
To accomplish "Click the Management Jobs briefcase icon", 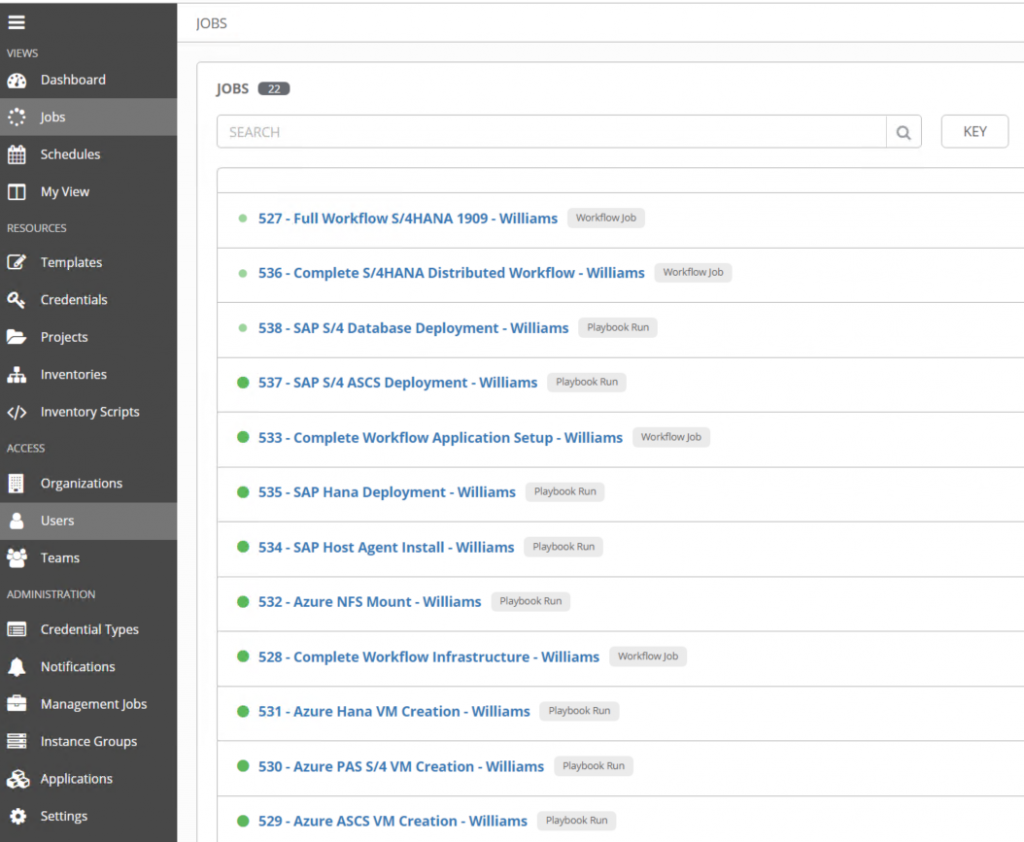I will (x=16, y=704).
